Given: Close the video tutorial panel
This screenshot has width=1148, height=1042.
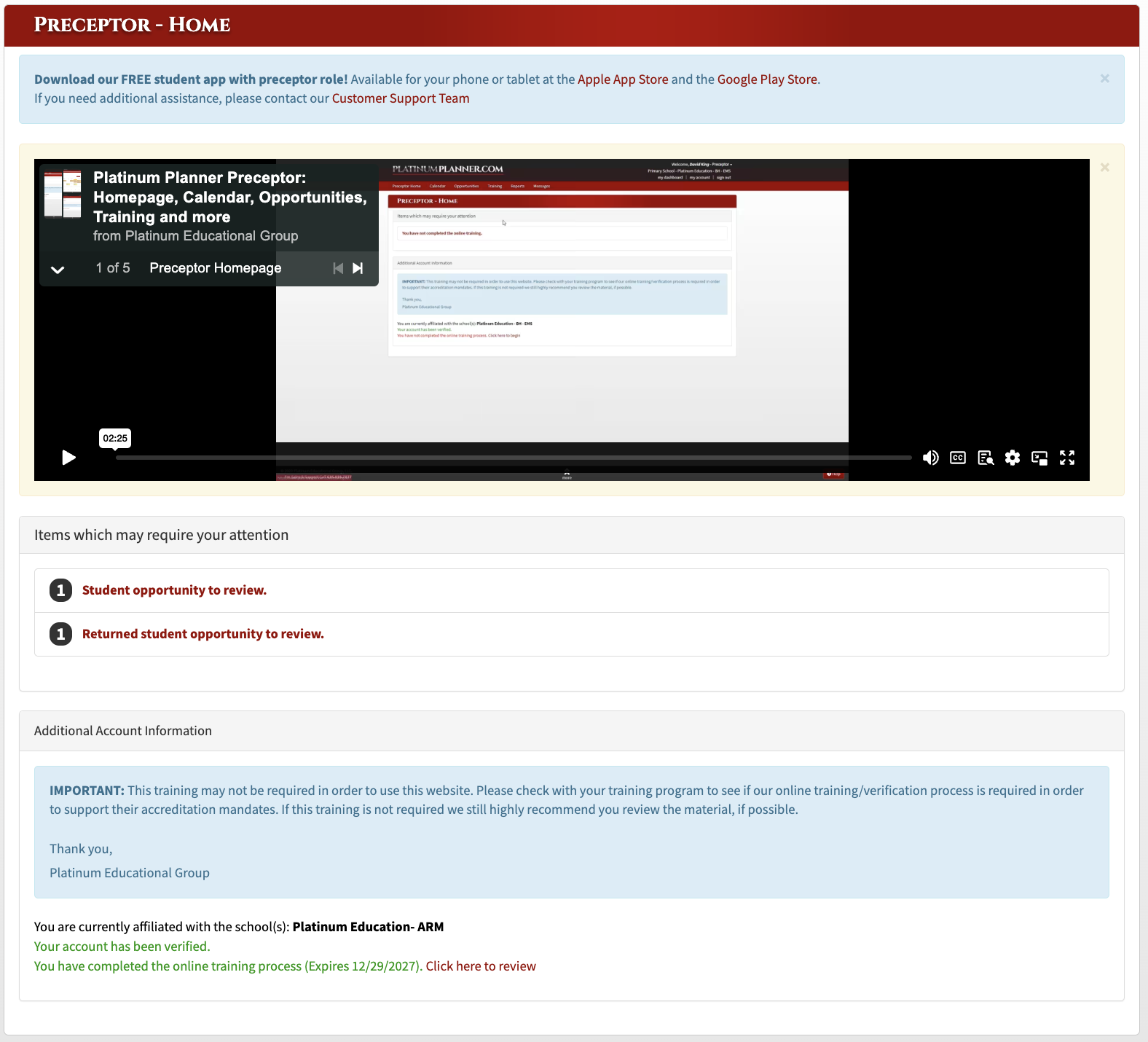Looking at the screenshot, I should click(1105, 168).
